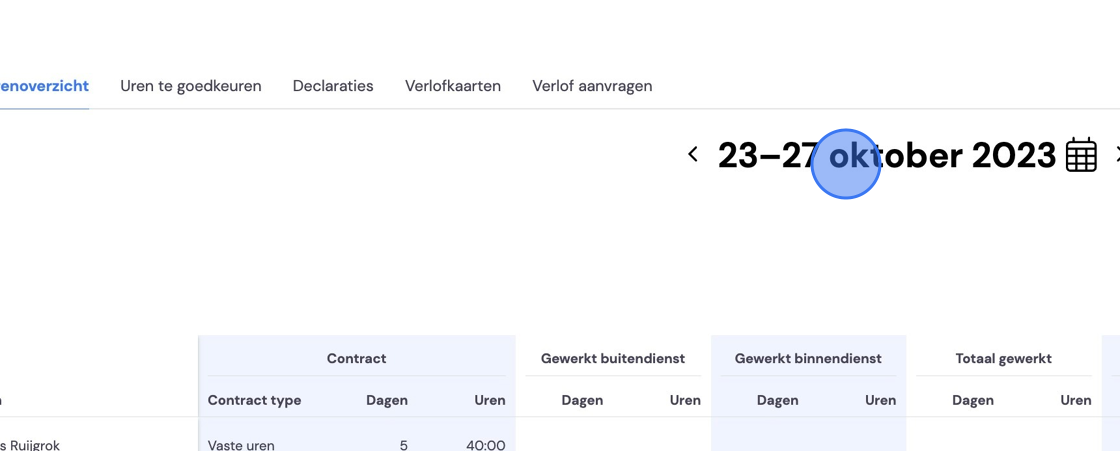Open the Declaraties tab
Image resolution: width=1120 pixels, height=451 pixels.
click(333, 86)
